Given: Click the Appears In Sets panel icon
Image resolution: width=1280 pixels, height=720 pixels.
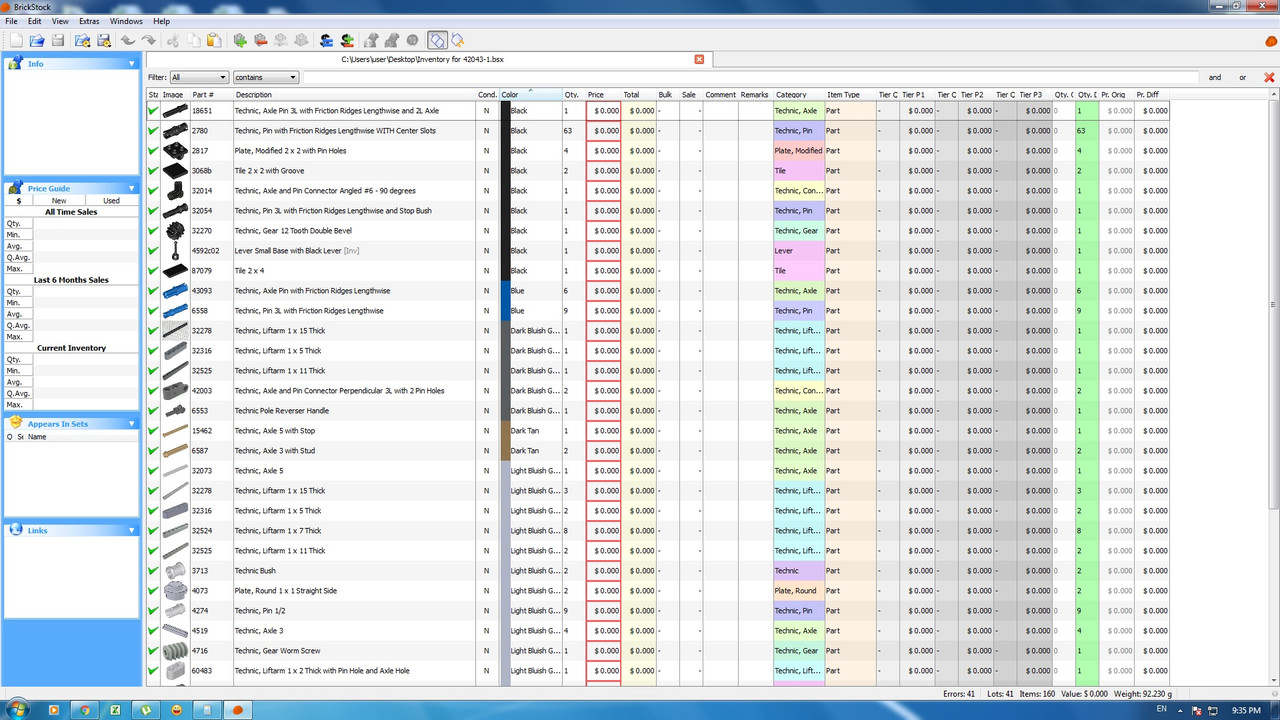Looking at the screenshot, I should click(x=15, y=423).
